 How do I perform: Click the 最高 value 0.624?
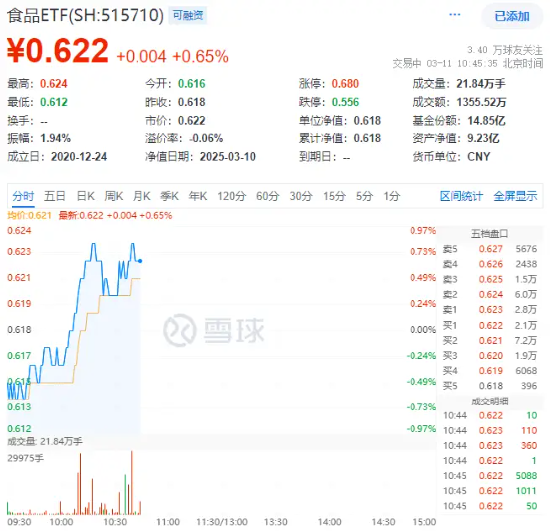click(53, 84)
